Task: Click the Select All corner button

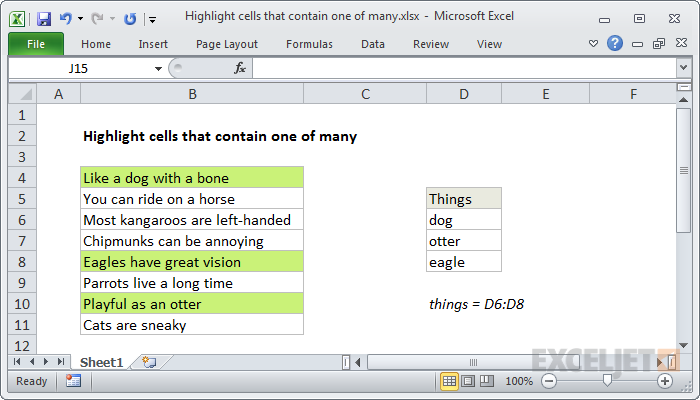Action: pos(22,94)
